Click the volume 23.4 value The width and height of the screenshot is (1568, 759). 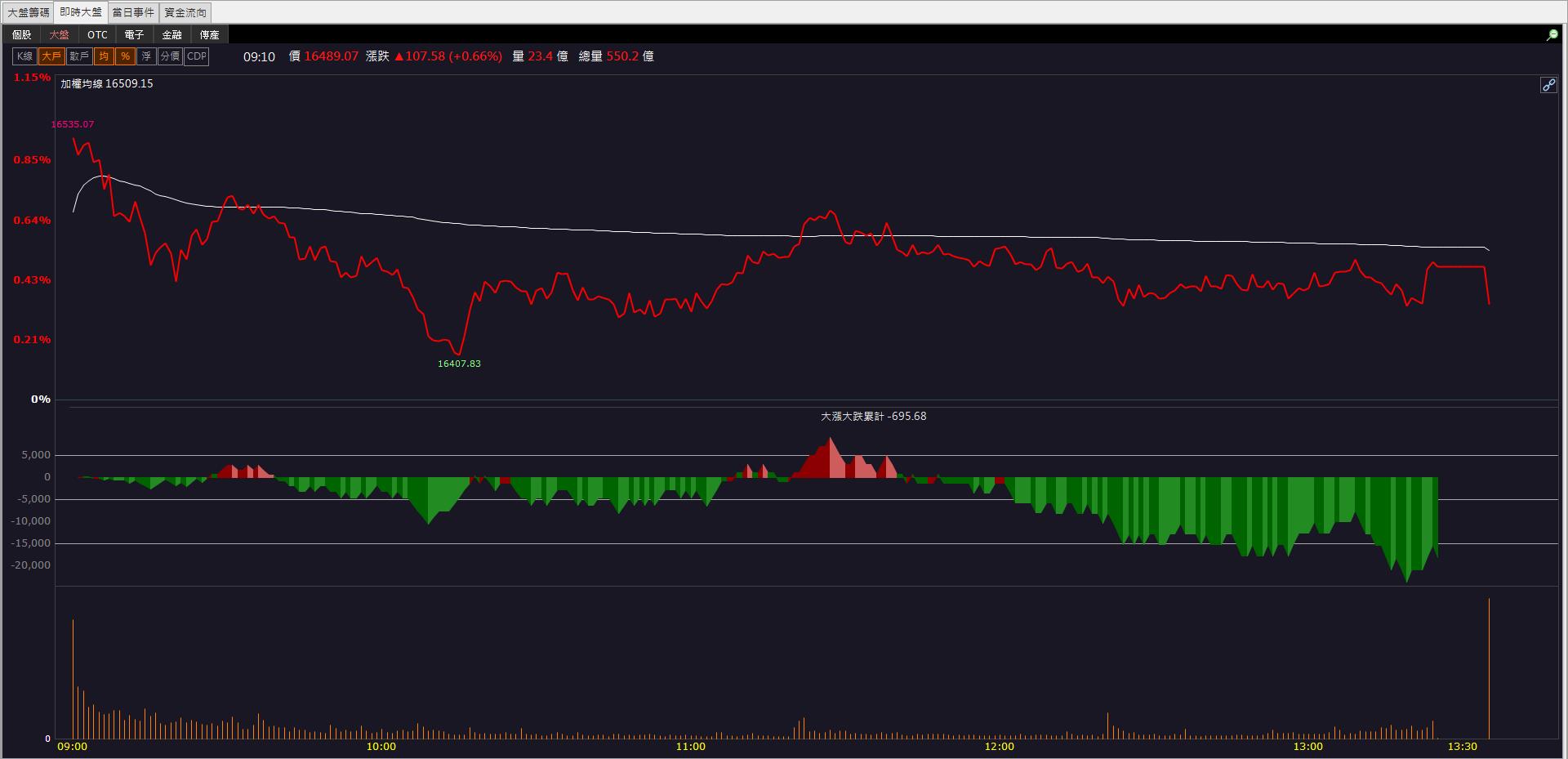coord(541,56)
